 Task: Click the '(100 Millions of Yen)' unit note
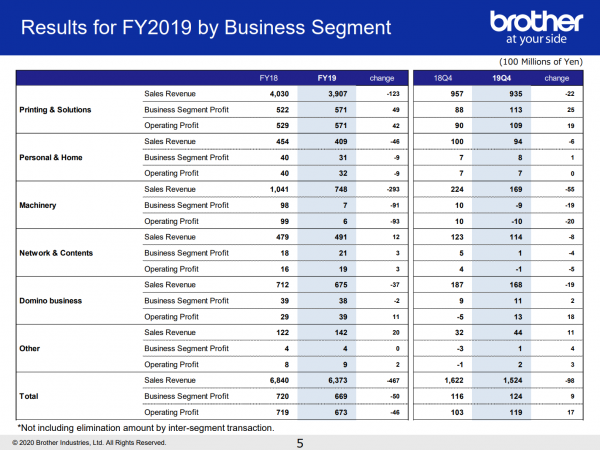click(541, 62)
